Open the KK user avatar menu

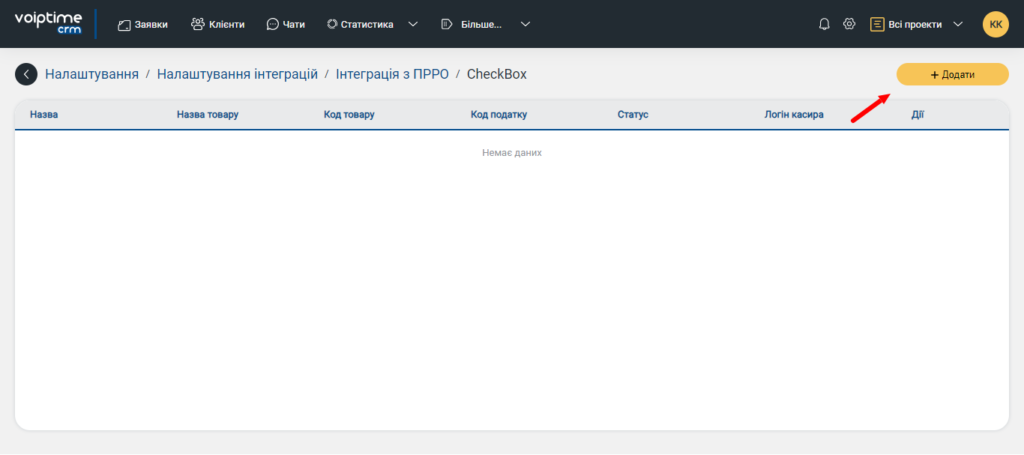pyautogui.click(x=995, y=24)
